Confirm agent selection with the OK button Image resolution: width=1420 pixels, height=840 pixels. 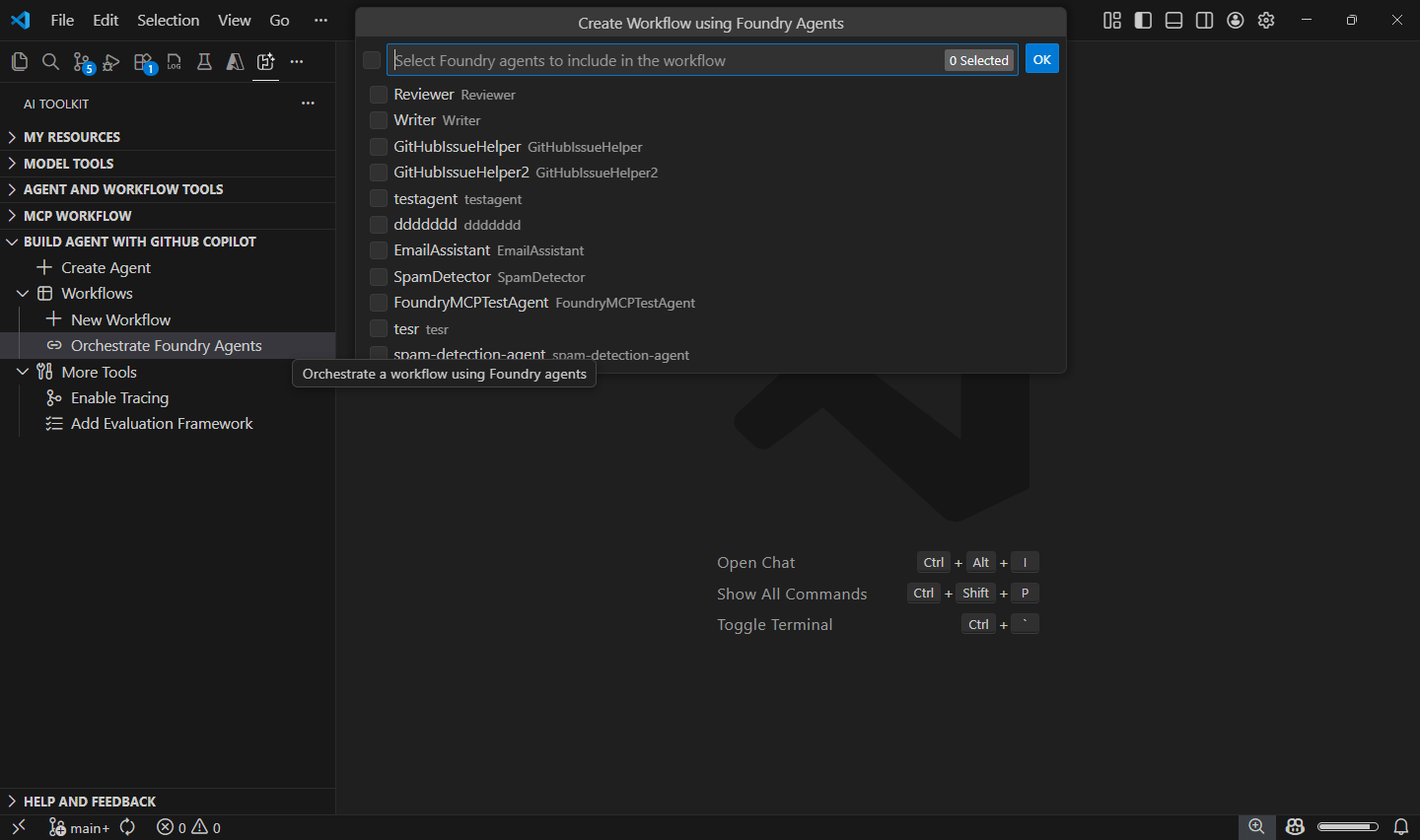tap(1041, 58)
